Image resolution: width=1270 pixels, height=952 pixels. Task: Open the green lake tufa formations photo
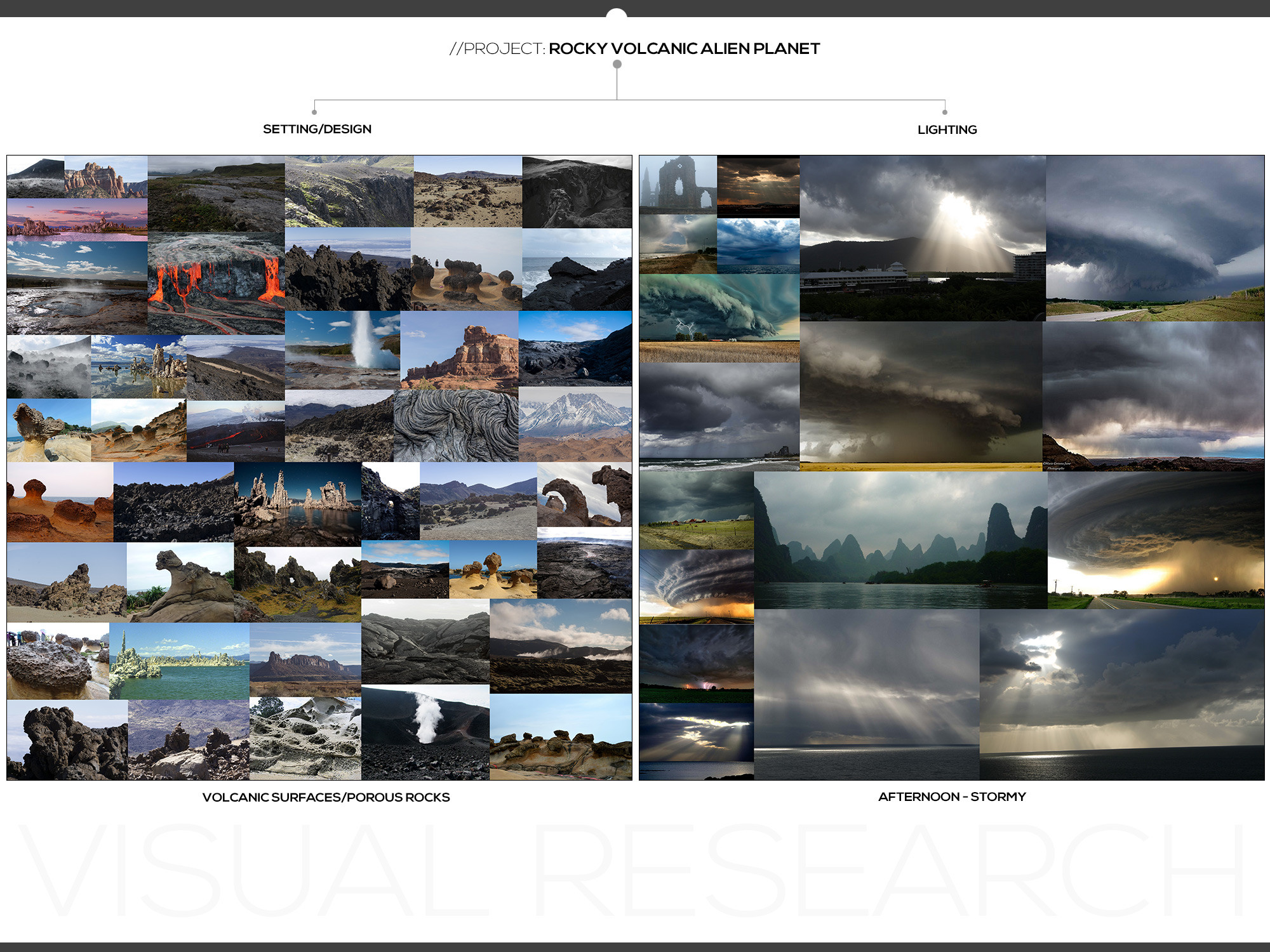[x=179, y=661]
